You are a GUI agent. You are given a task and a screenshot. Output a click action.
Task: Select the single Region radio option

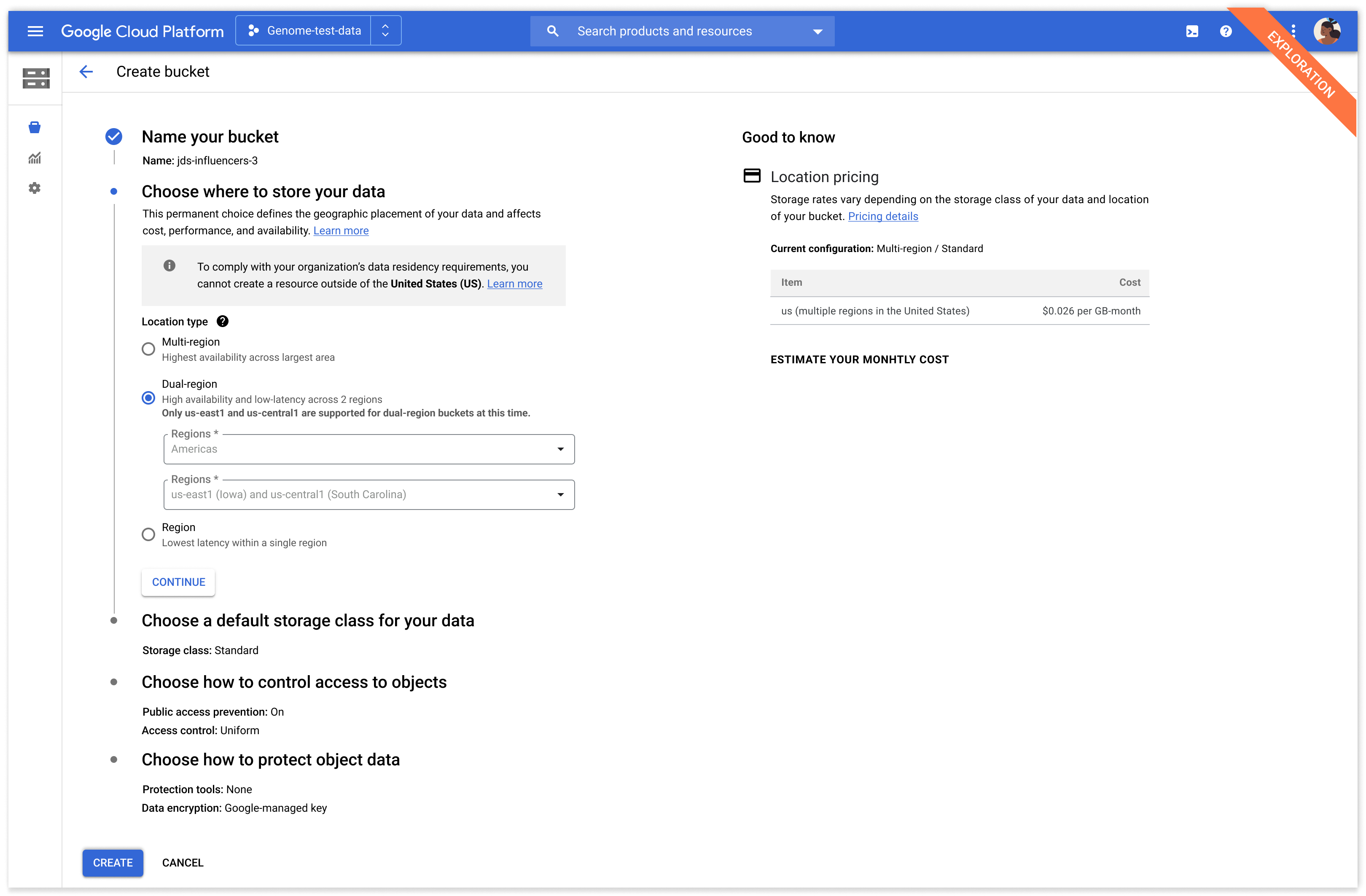(148, 535)
